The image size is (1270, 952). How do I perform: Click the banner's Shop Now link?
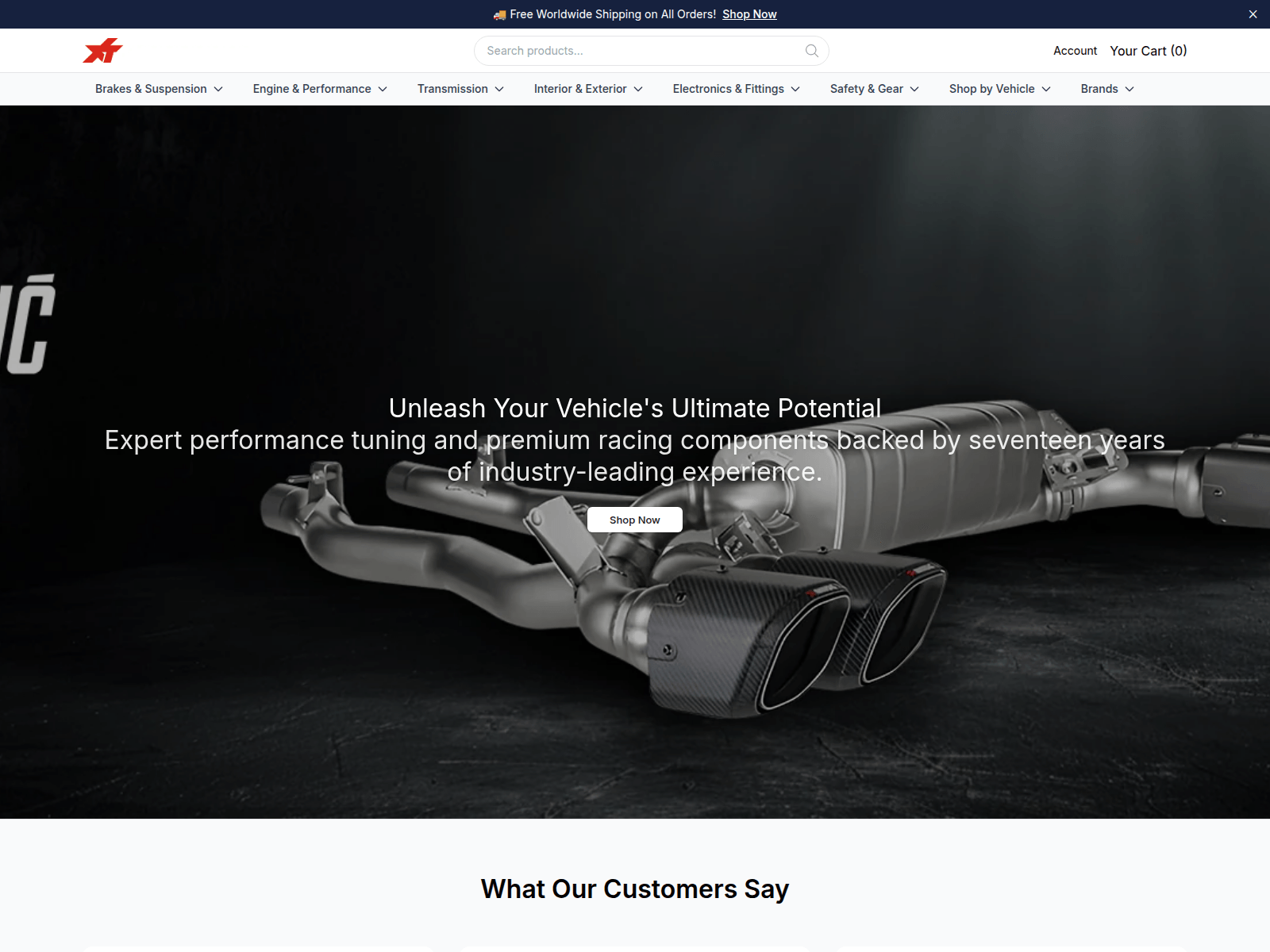click(x=749, y=14)
